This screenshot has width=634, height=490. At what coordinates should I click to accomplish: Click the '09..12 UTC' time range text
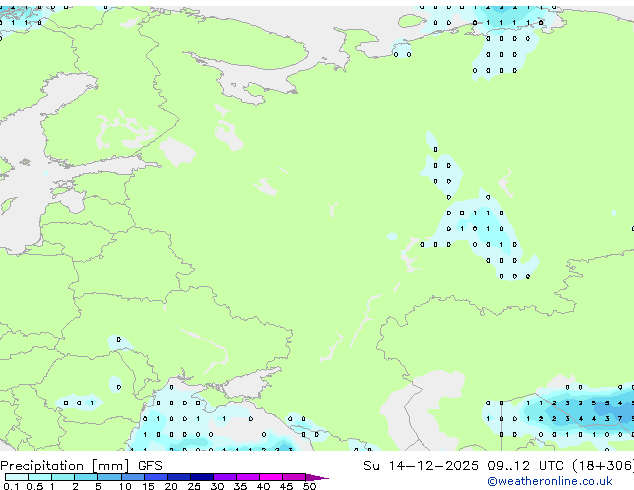coord(525,466)
